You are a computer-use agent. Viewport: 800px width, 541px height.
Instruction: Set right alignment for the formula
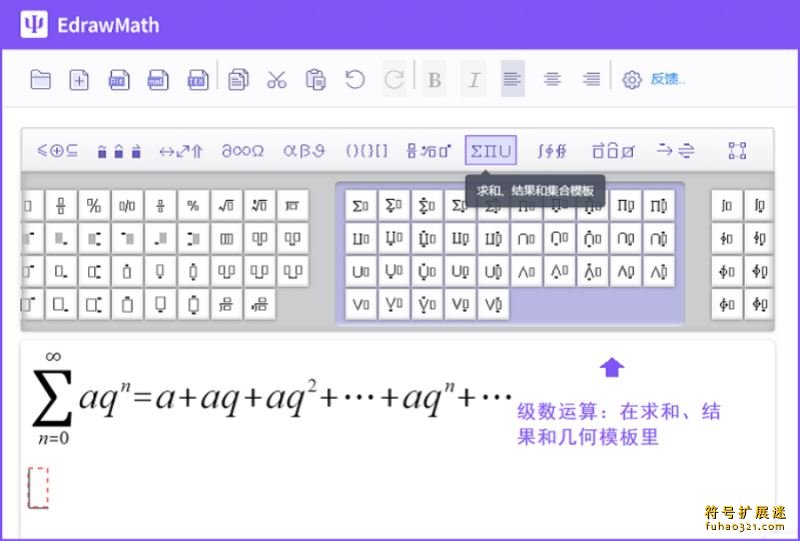(591, 79)
